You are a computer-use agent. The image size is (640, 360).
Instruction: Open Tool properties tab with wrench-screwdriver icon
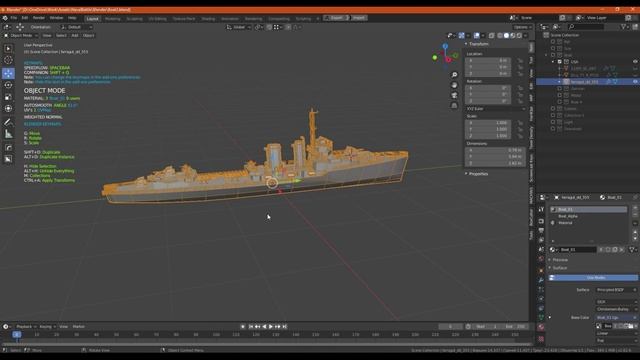tap(541, 209)
